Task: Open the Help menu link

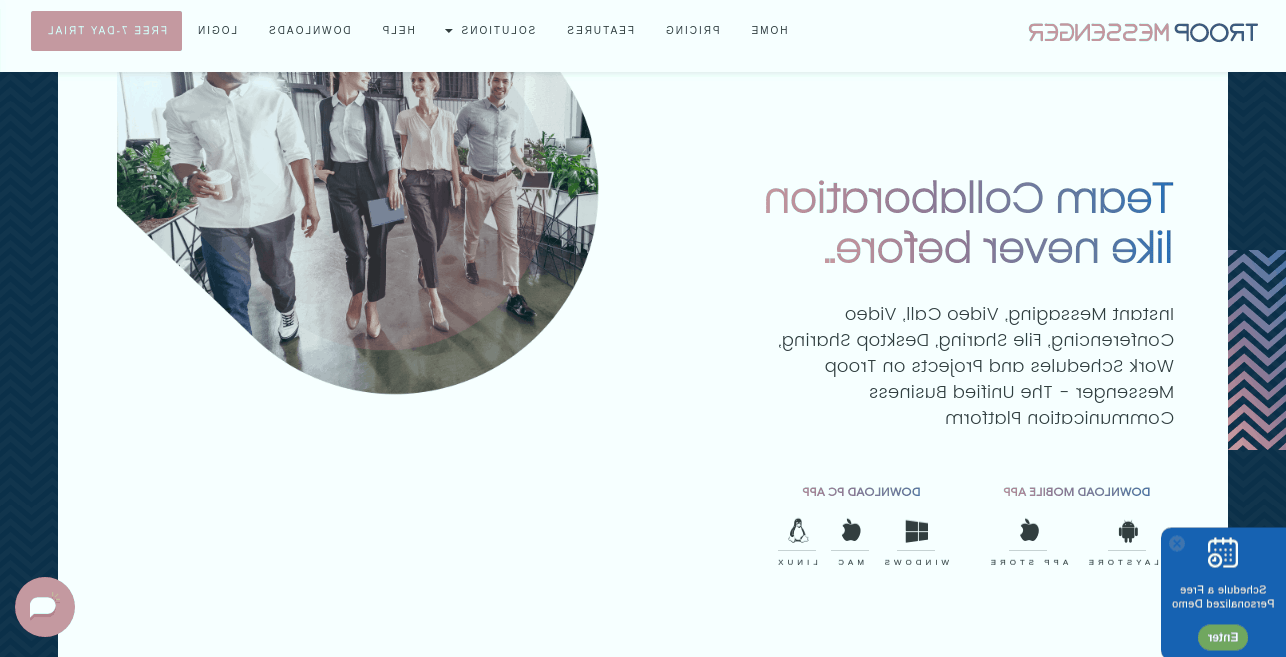Action: pyautogui.click(x=399, y=31)
